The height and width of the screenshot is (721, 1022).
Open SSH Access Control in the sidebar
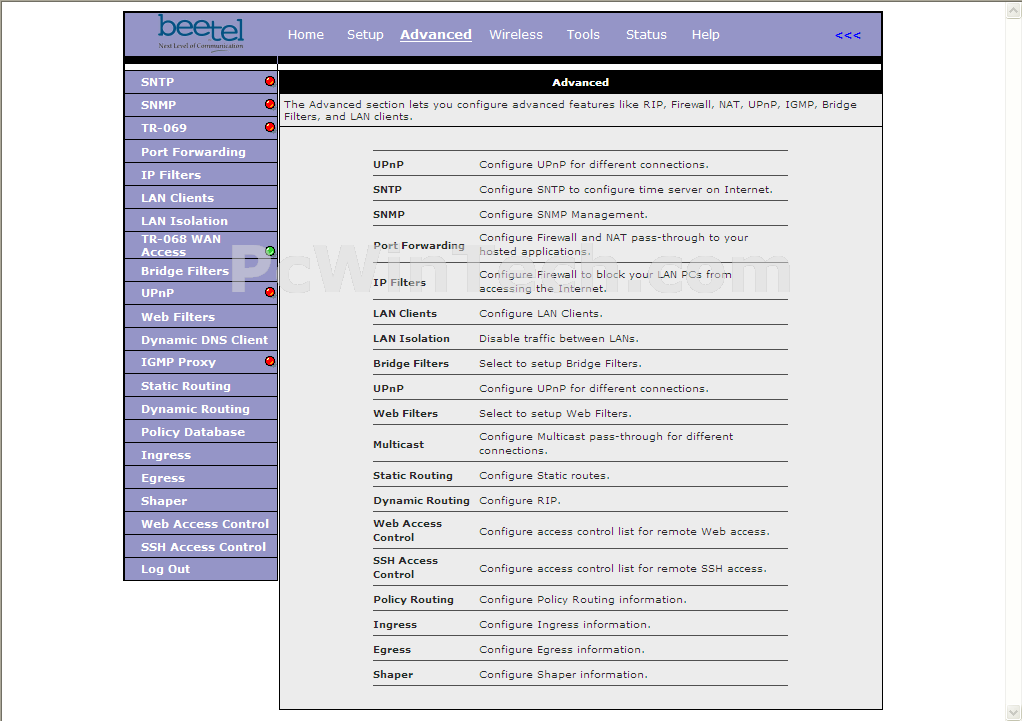tap(203, 547)
